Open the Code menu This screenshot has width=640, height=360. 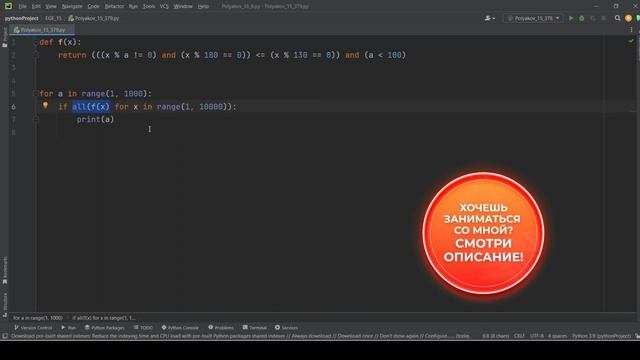pyautogui.click(x=93, y=6)
